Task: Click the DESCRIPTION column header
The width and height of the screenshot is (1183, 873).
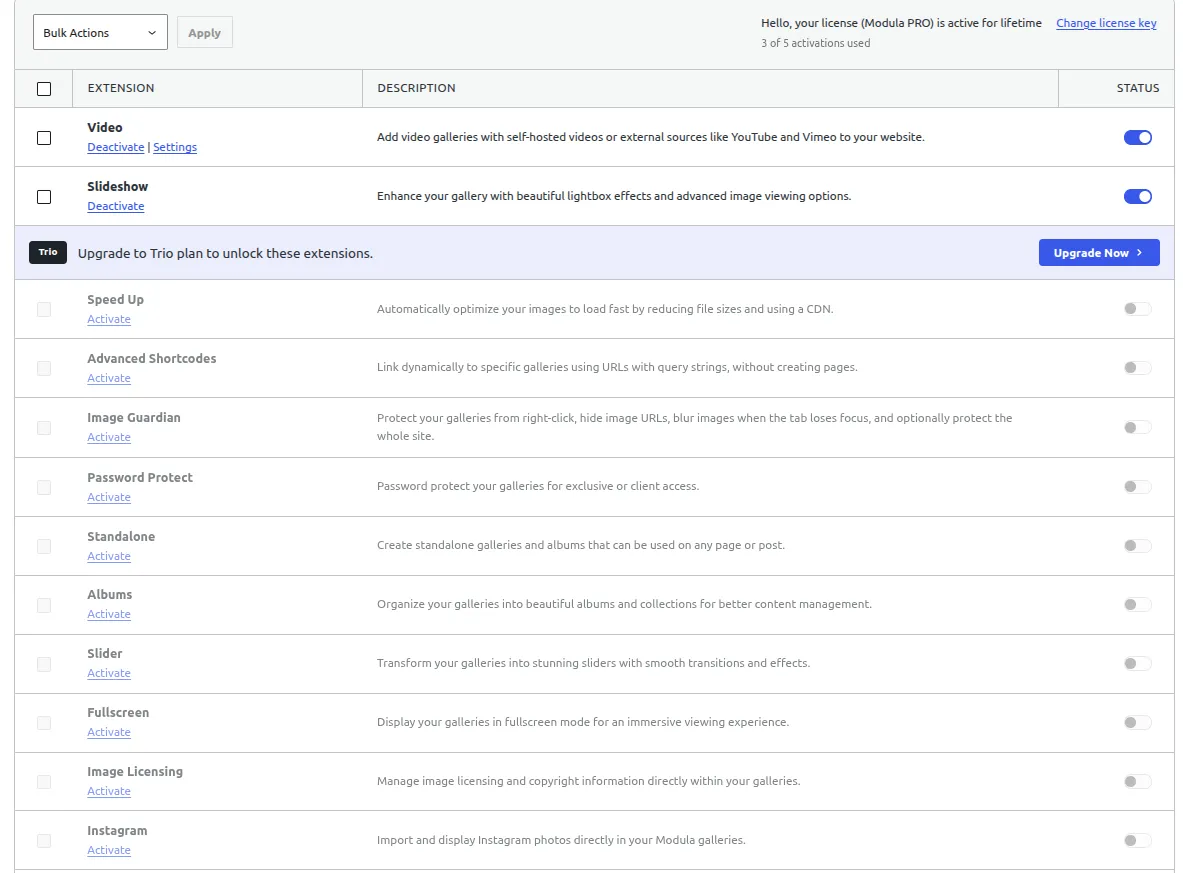Action: [x=416, y=88]
